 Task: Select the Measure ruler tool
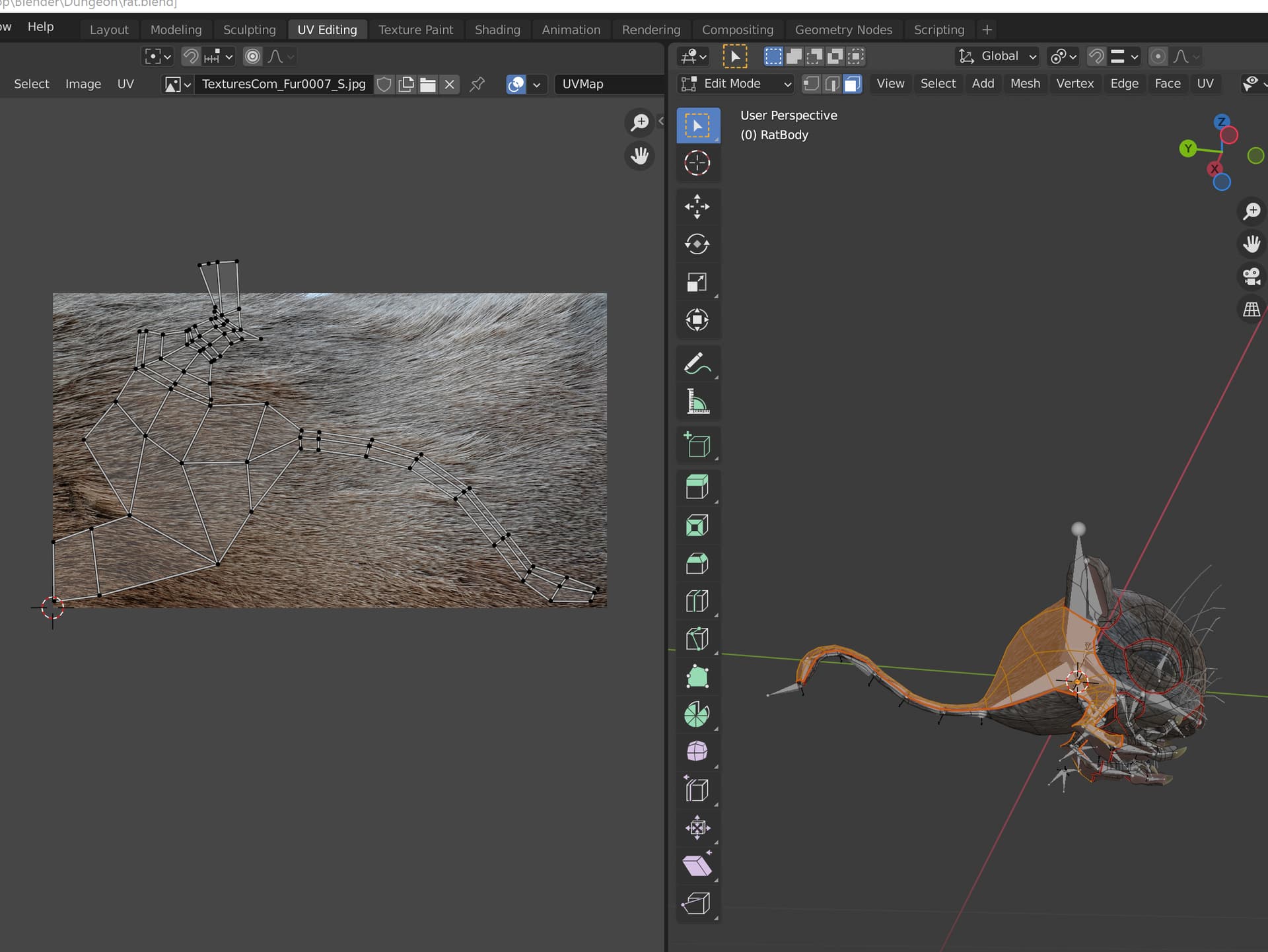tap(697, 401)
